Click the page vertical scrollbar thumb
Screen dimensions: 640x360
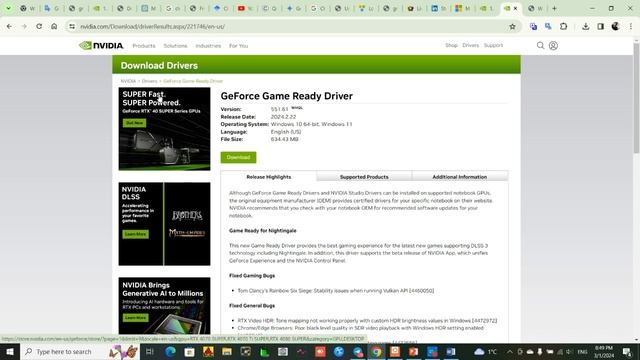636,98
